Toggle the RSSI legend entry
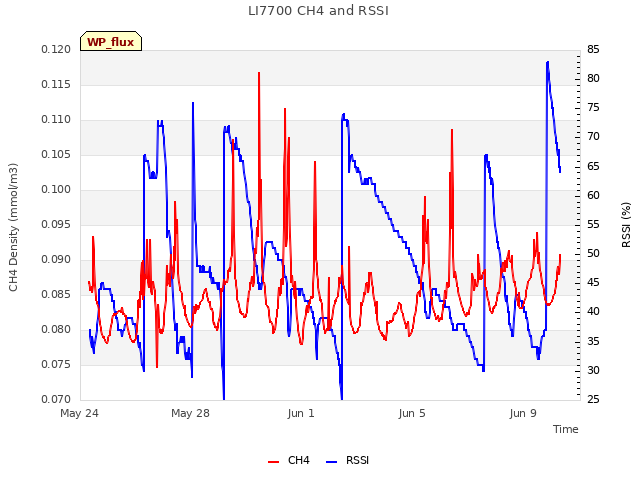This screenshot has width=640, height=480. pyautogui.click(x=347, y=460)
